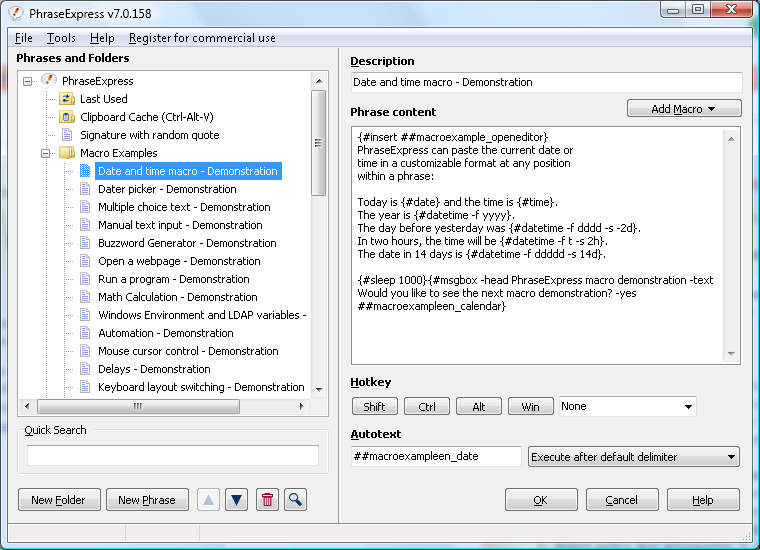Click the New Phrase button
760x550 pixels.
[146, 500]
